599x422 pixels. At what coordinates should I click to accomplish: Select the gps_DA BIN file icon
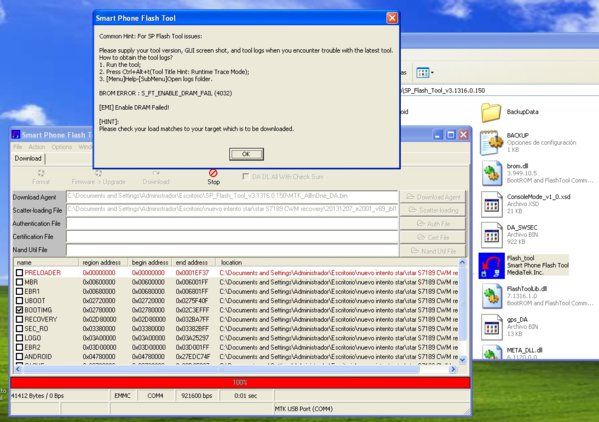492,327
